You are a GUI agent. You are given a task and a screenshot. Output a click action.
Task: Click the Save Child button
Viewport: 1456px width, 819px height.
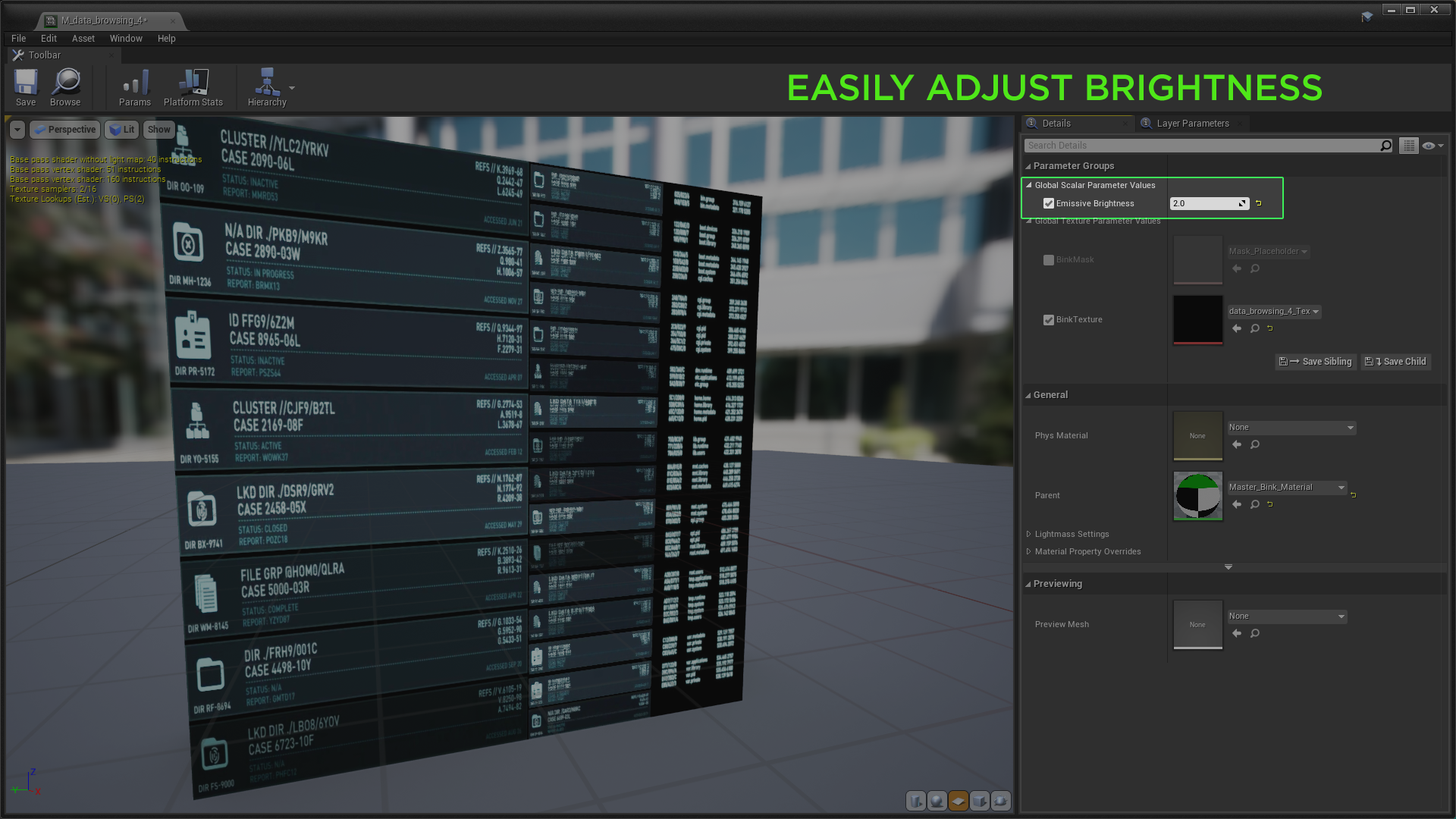(1396, 362)
